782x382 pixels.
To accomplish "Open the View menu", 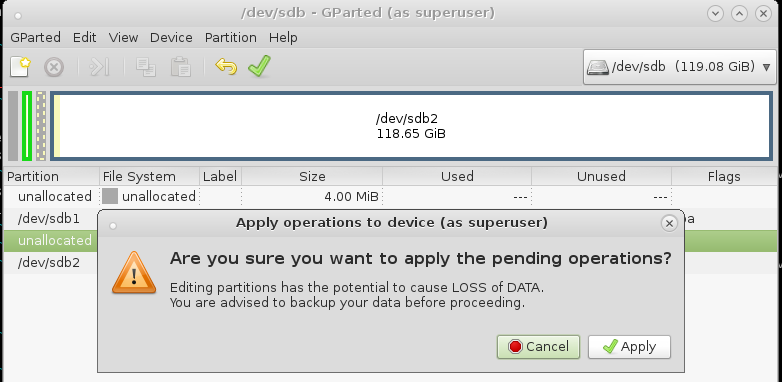I will pos(123,38).
